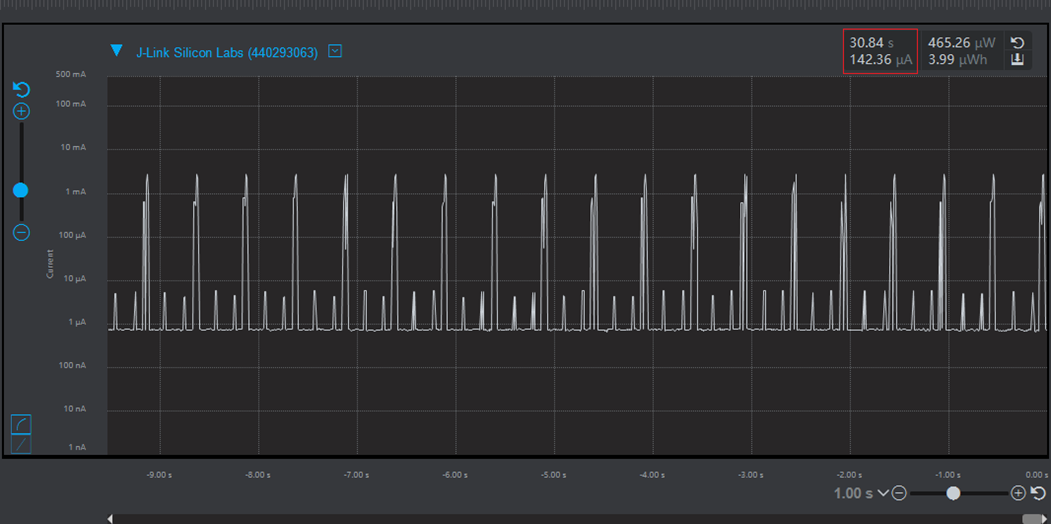
Task: Reset the time axis zoom
Action: (x=1038, y=494)
